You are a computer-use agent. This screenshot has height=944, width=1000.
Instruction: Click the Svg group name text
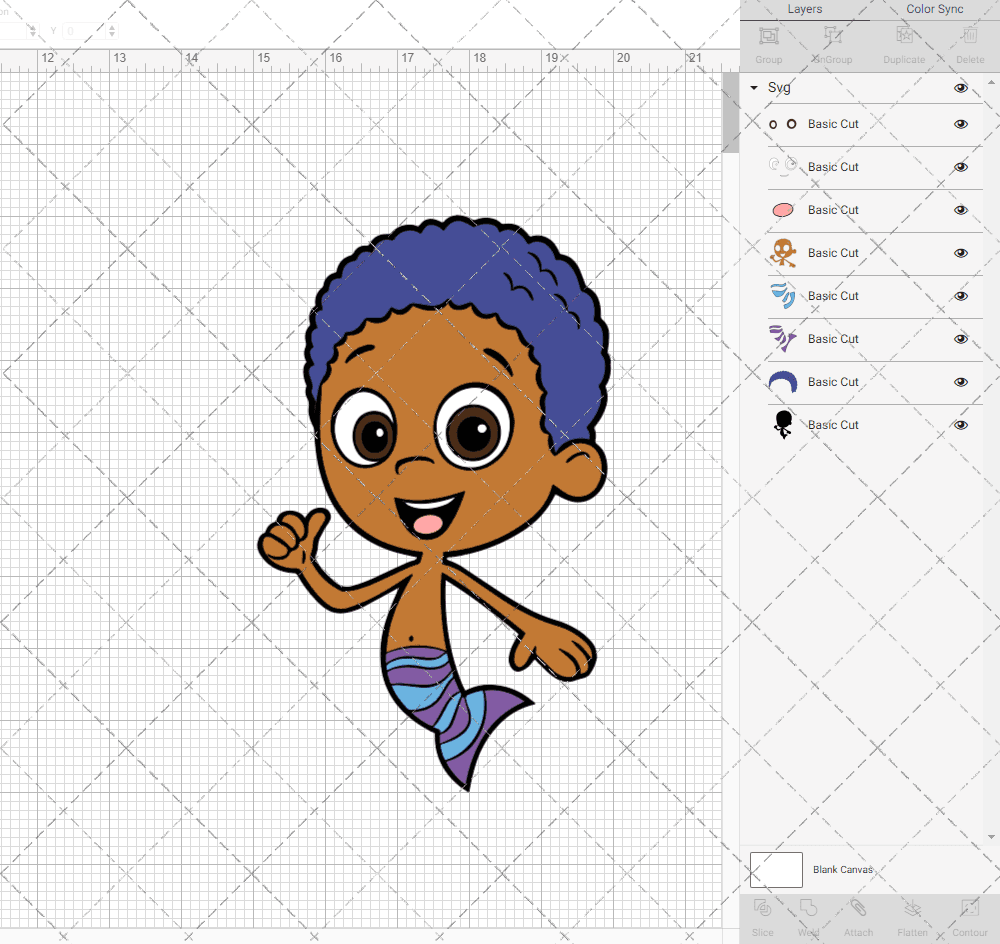[x=779, y=88]
